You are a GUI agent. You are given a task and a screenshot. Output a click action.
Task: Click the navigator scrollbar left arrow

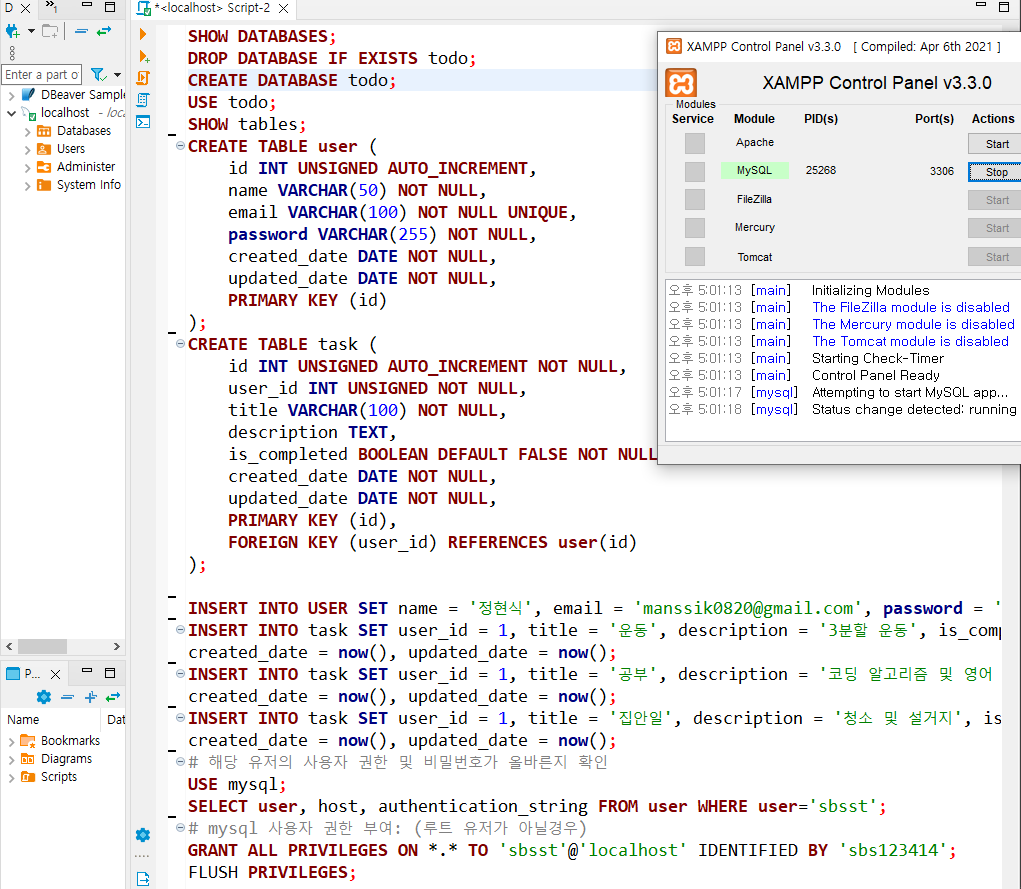(9, 646)
